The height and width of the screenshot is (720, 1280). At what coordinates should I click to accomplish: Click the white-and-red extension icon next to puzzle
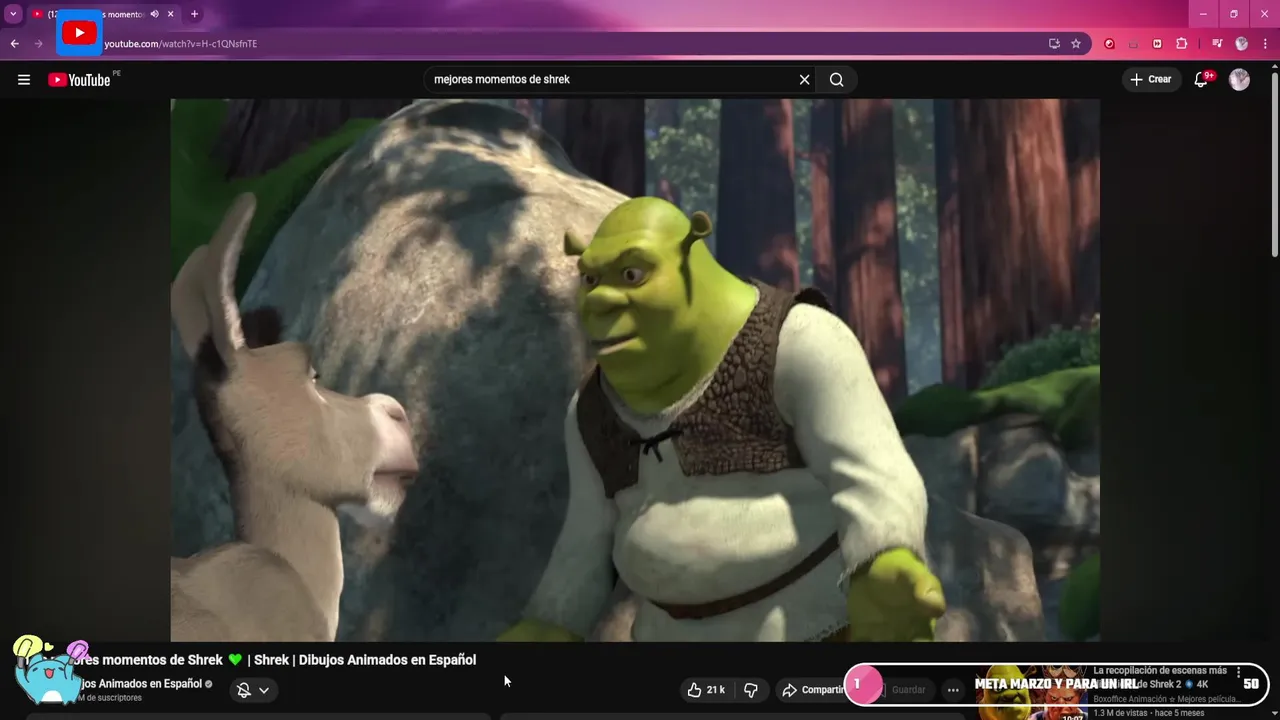(x=1158, y=44)
